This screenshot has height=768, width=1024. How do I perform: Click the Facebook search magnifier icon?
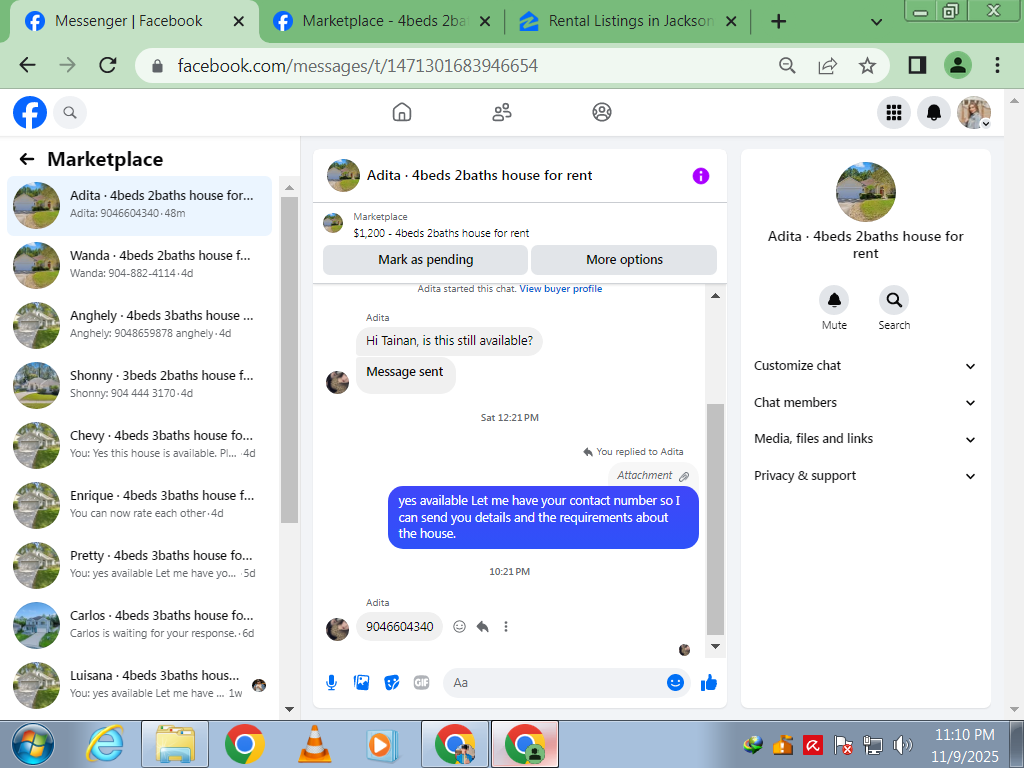(70, 113)
